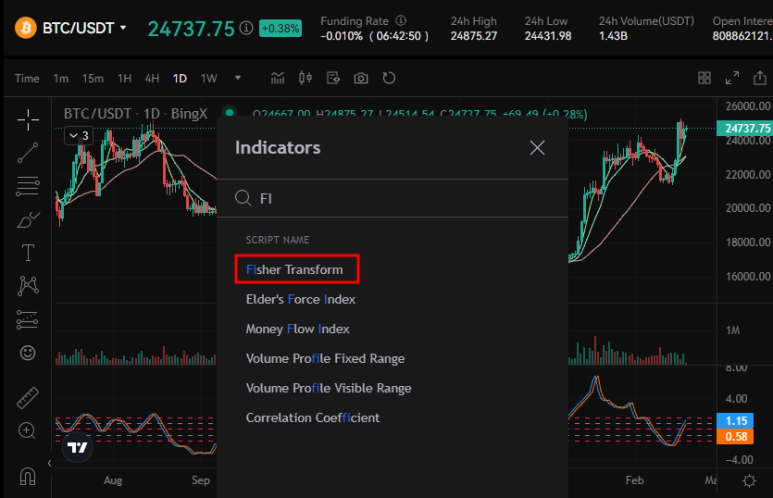Viewport: 773px width, 498px height.
Task: Select the crosshair cursor tool
Action: tap(28, 120)
